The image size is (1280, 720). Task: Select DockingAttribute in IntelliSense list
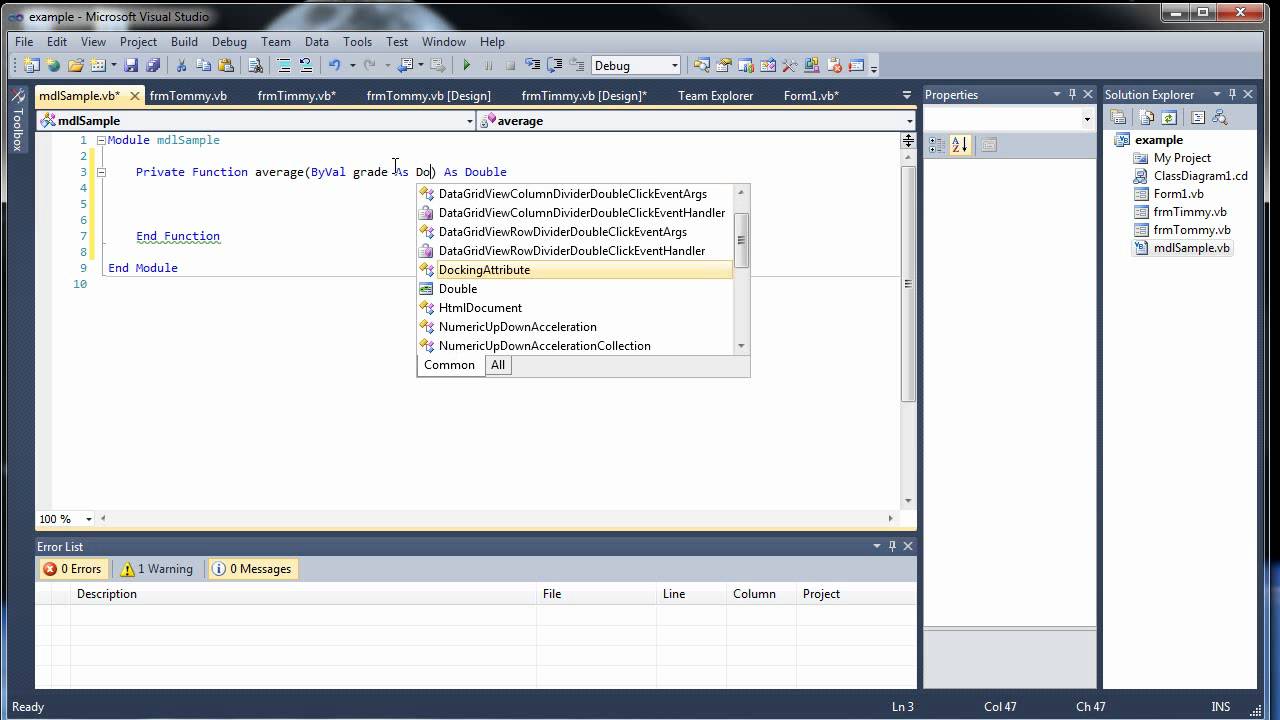click(575, 270)
